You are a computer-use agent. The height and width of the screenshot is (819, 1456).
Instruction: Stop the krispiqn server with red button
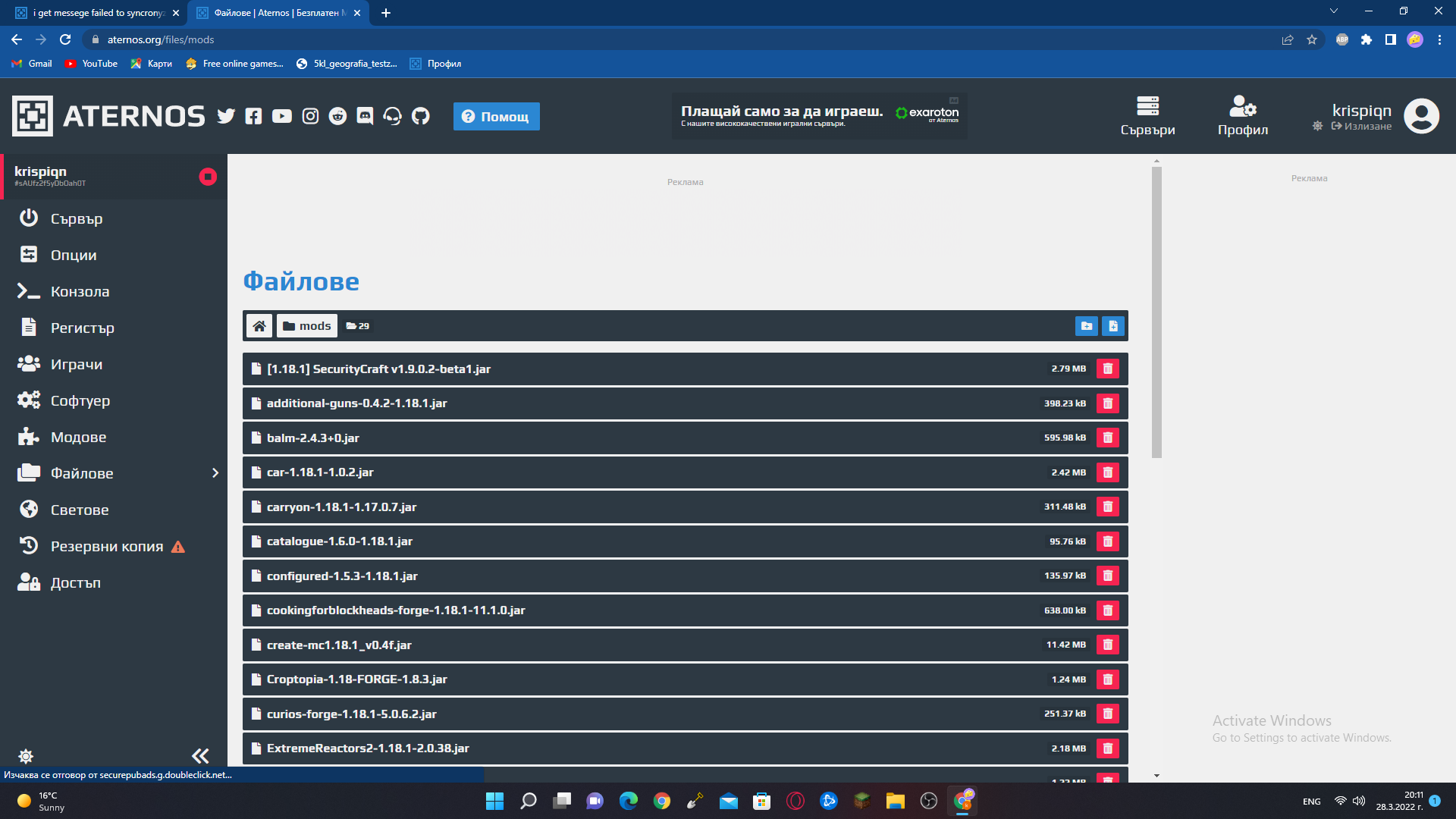[x=208, y=177]
